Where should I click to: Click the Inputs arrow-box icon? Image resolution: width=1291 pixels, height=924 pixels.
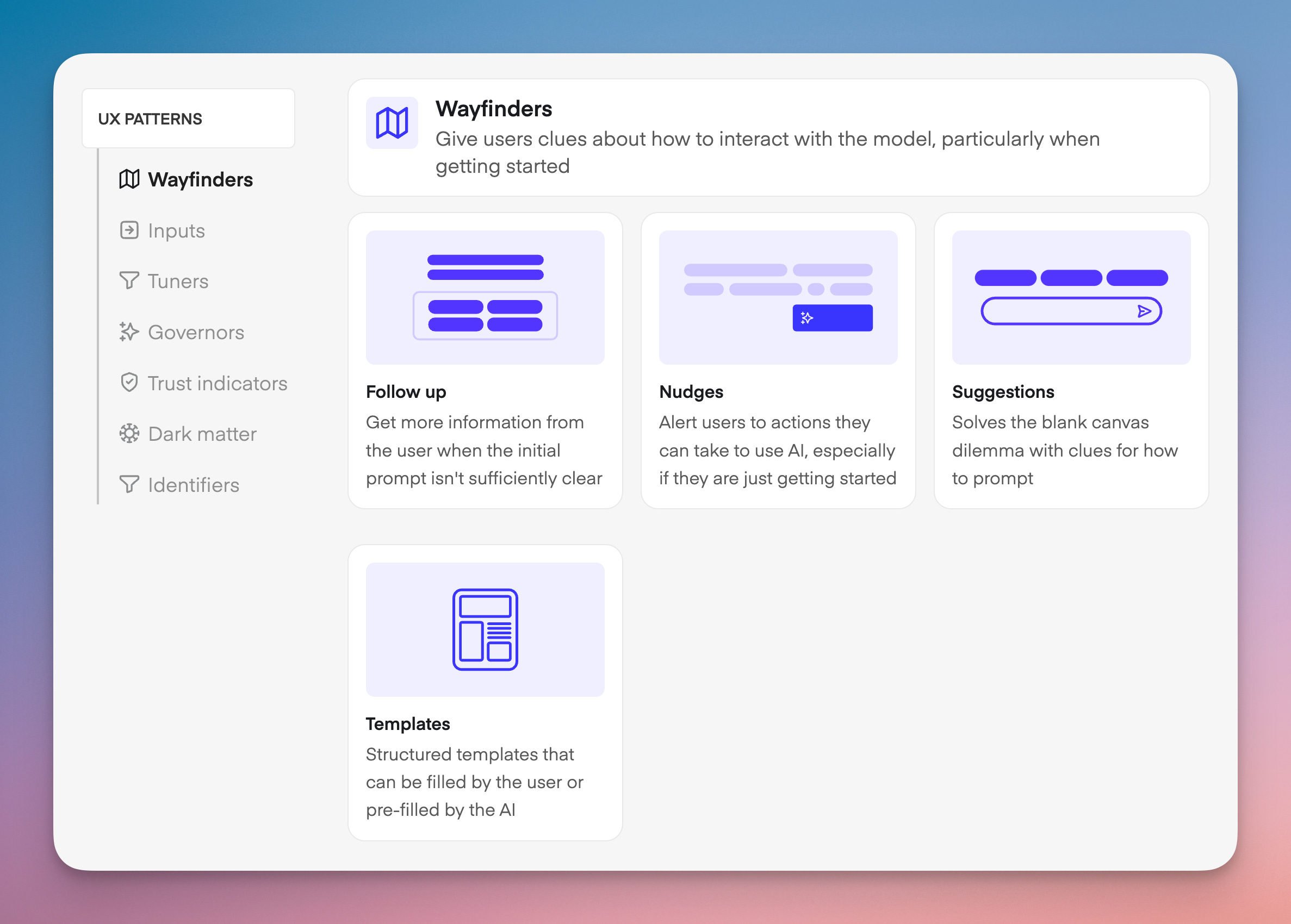tap(129, 230)
